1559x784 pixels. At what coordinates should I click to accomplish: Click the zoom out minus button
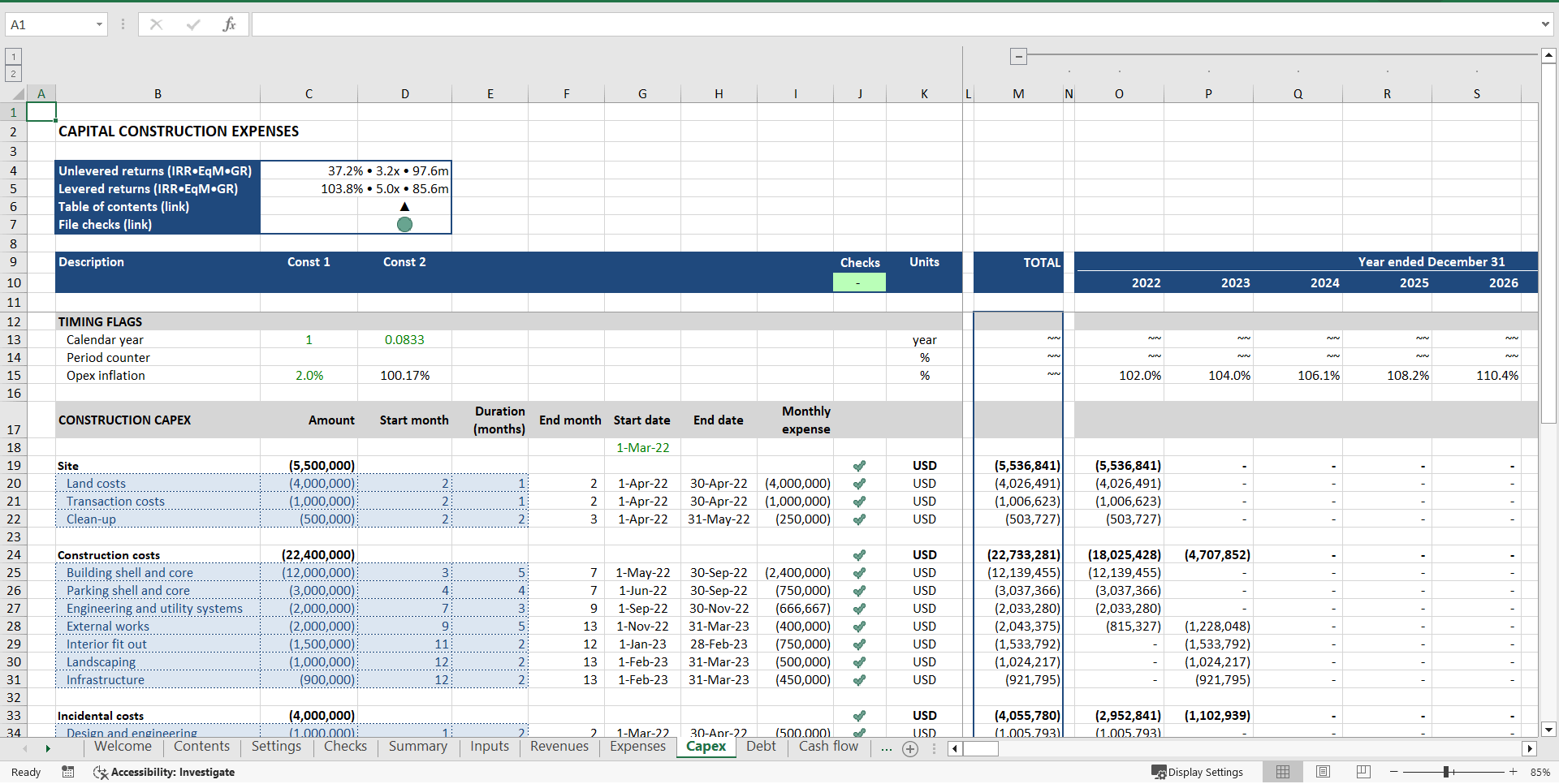(1393, 772)
